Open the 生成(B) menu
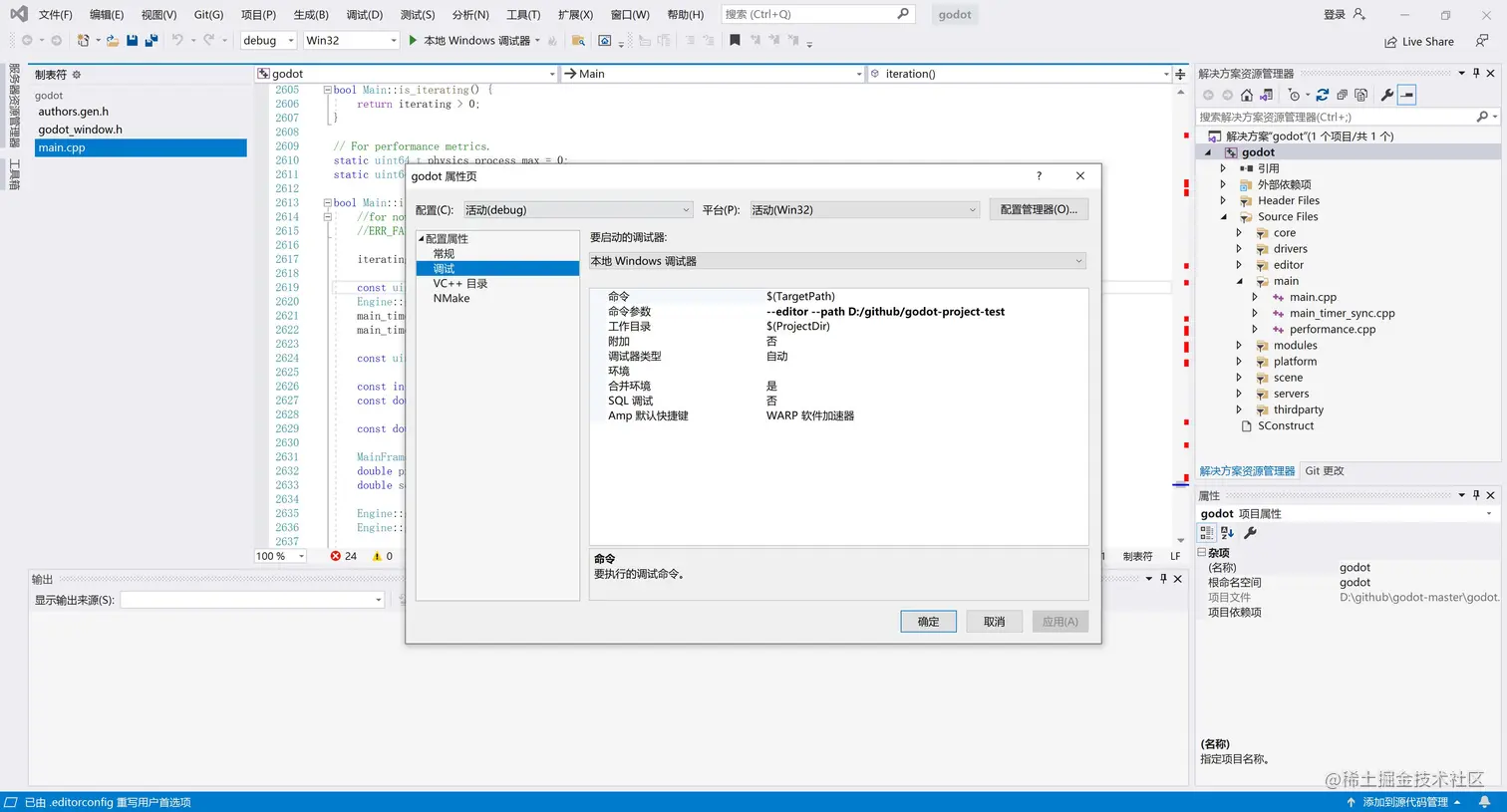 click(311, 15)
